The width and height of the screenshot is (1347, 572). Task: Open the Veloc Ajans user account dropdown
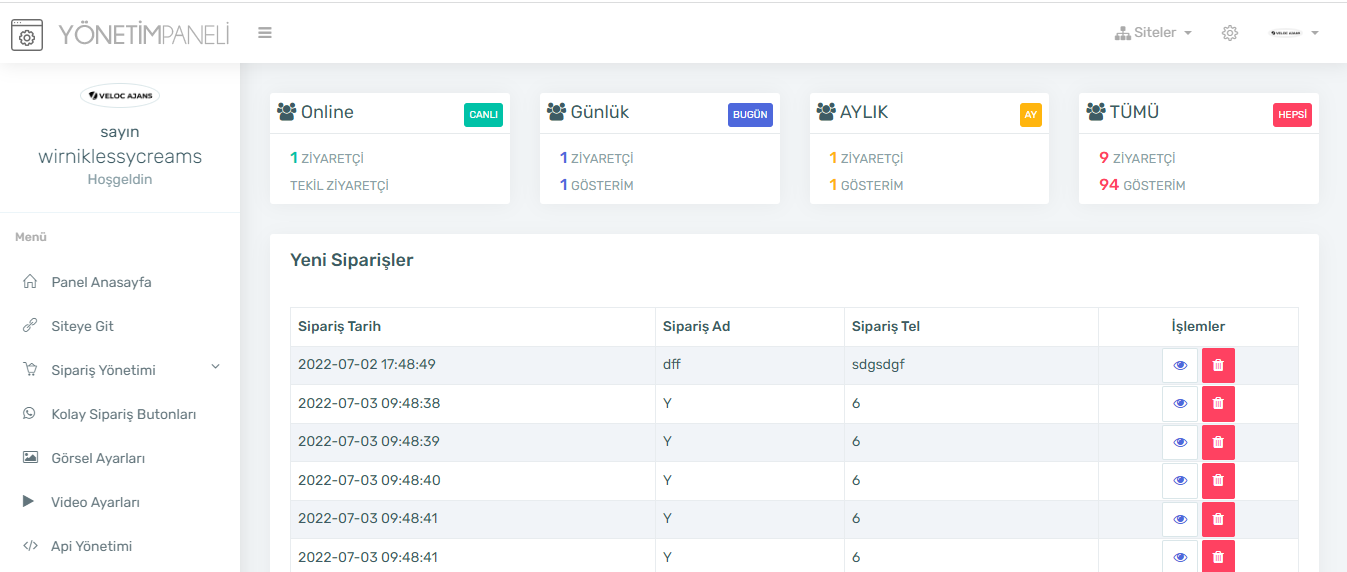1295,33
